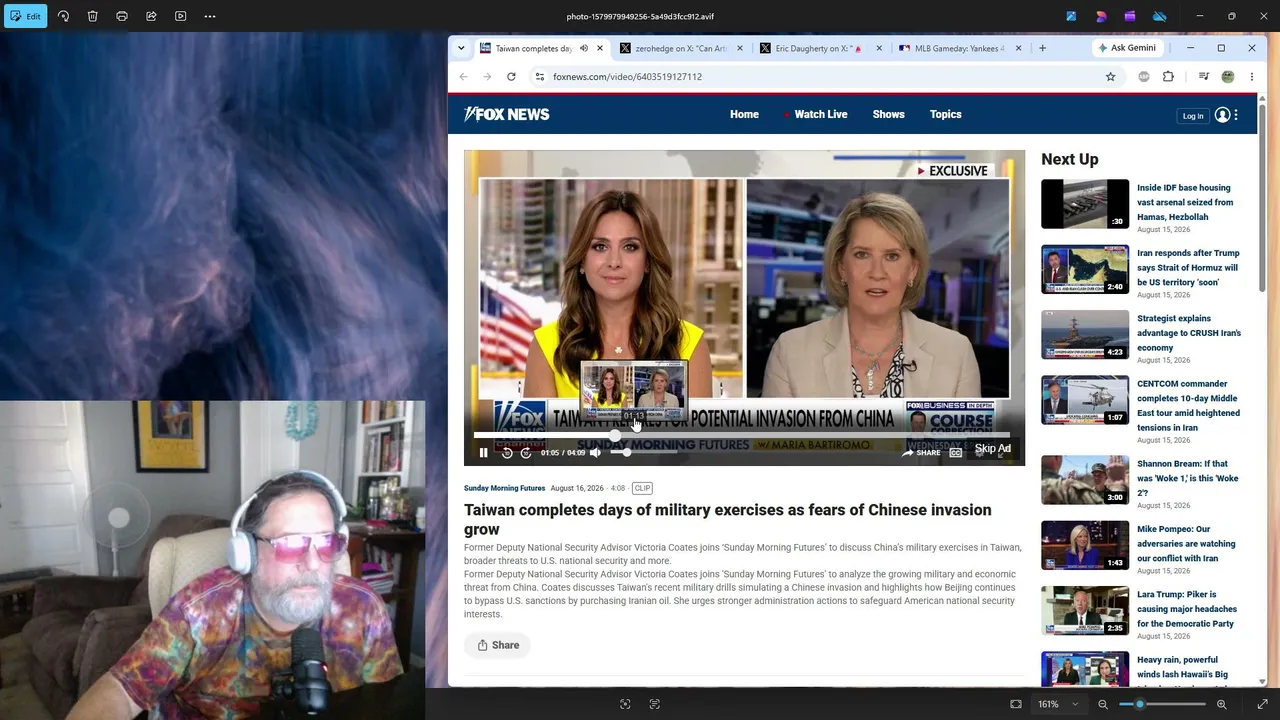Zoom in using the plus magnifier icon
Viewport: 1280px width, 720px height.
(1221, 704)
